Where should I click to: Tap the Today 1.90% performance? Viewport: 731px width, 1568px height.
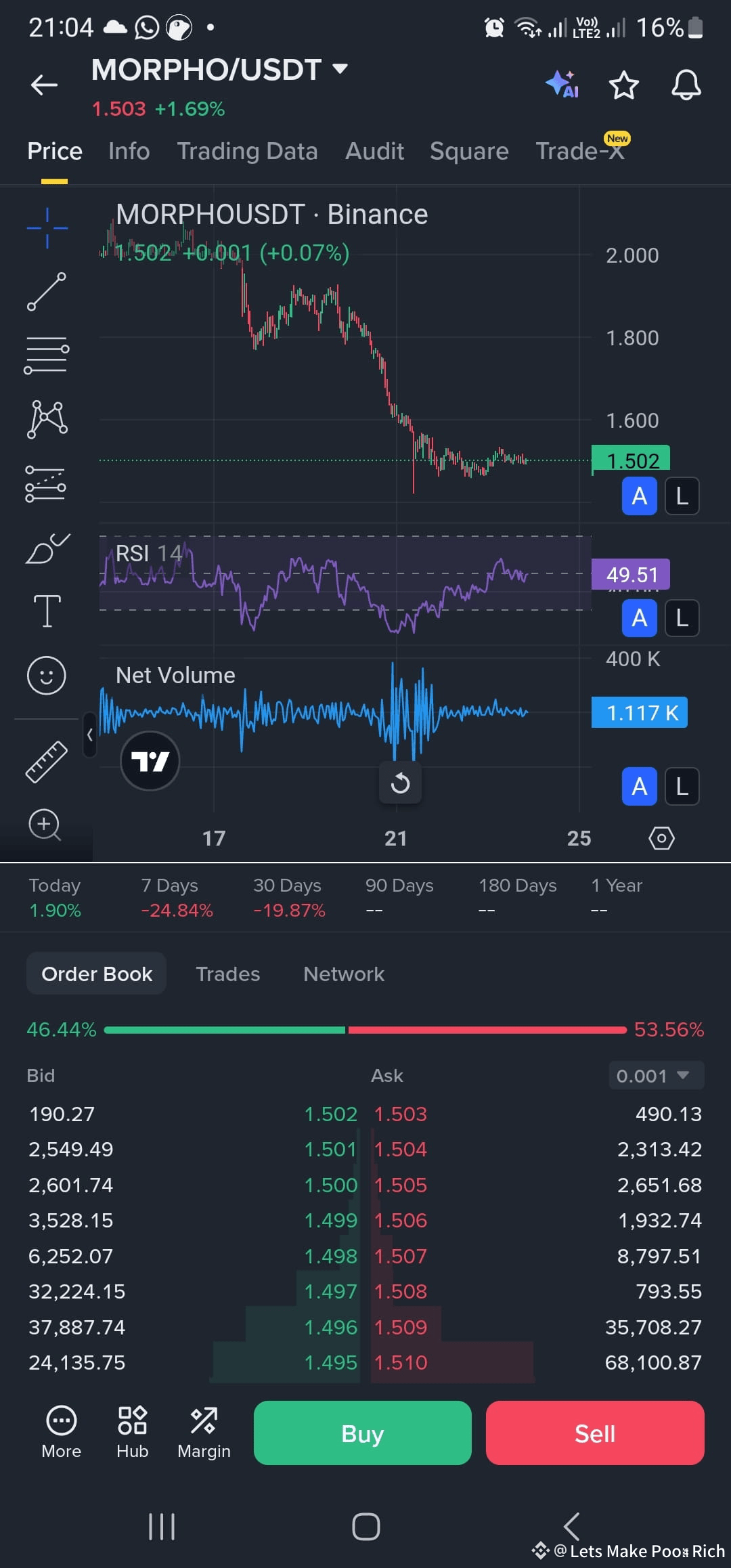[55, 898]
